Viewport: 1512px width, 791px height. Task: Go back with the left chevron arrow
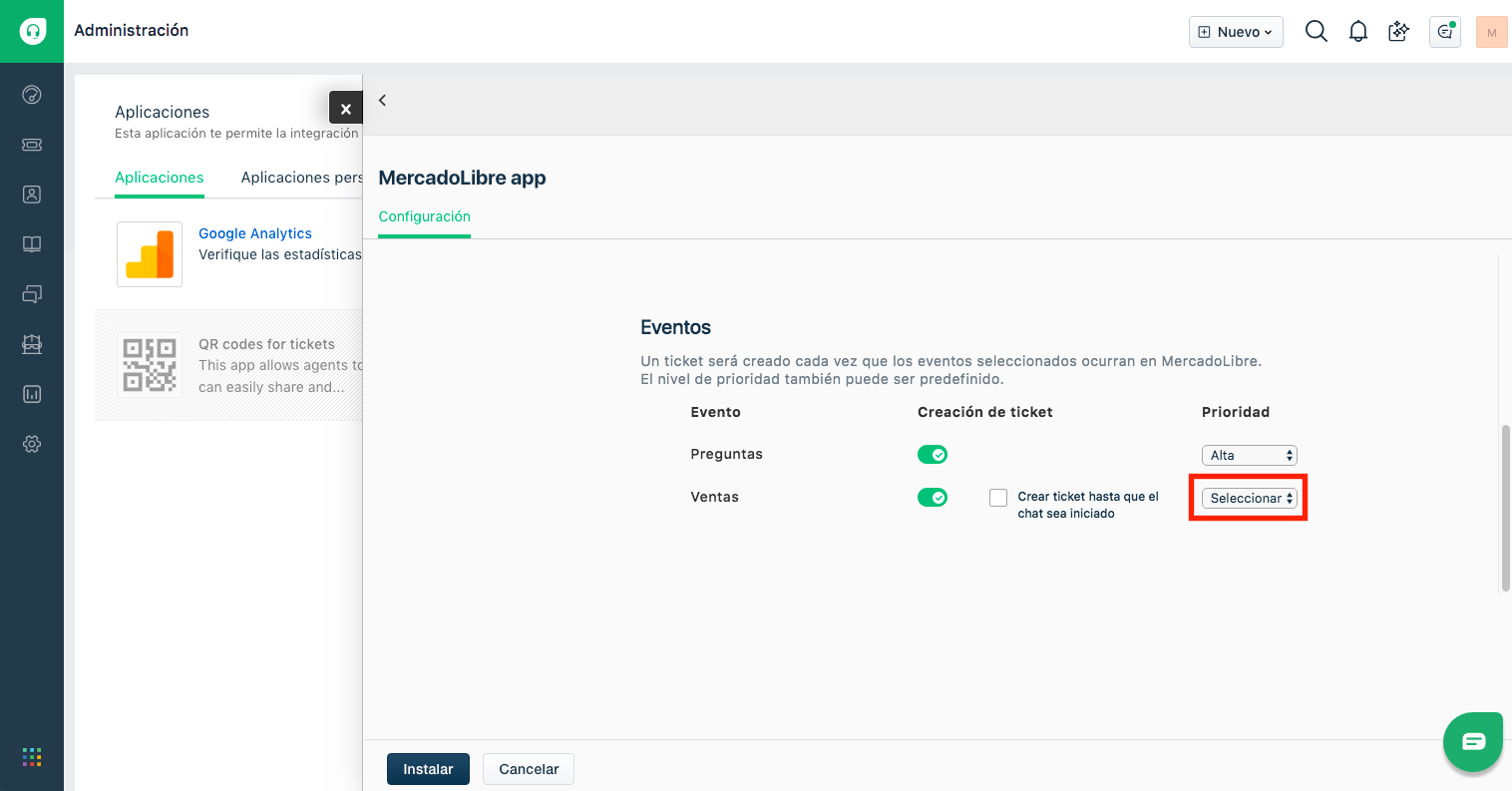(382, 100)
